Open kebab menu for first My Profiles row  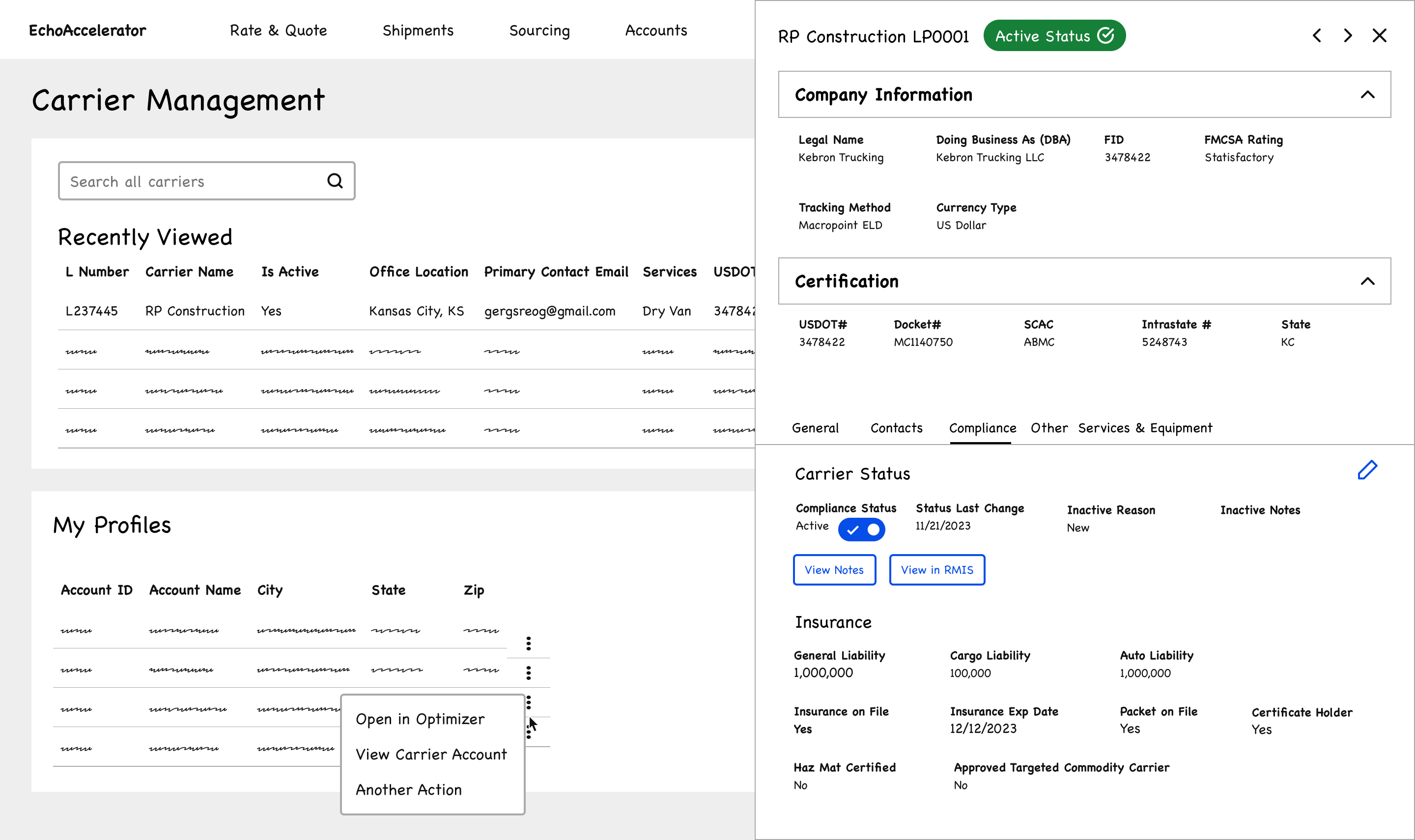[x=528, y=644]
